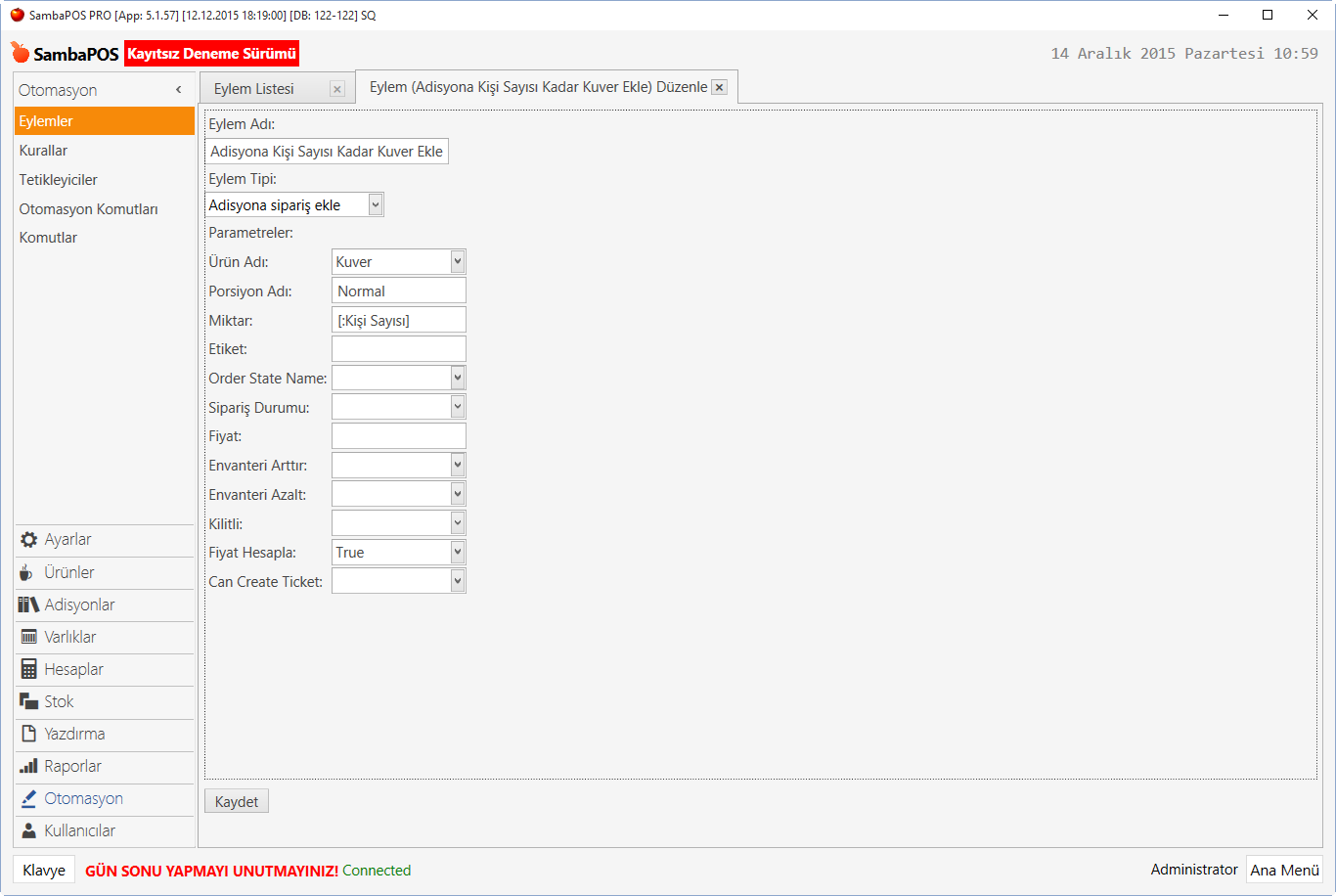This screenshot has width=1336, height=896.
Task: Open Raporlar via its bar chart icon
Action: click(28, 766)
